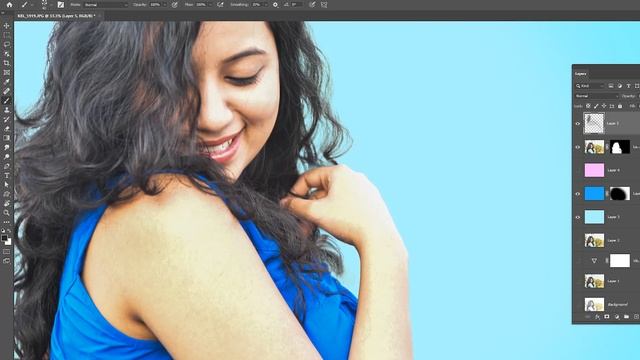Hide the masked photo copy layer eye

[578, 147]
